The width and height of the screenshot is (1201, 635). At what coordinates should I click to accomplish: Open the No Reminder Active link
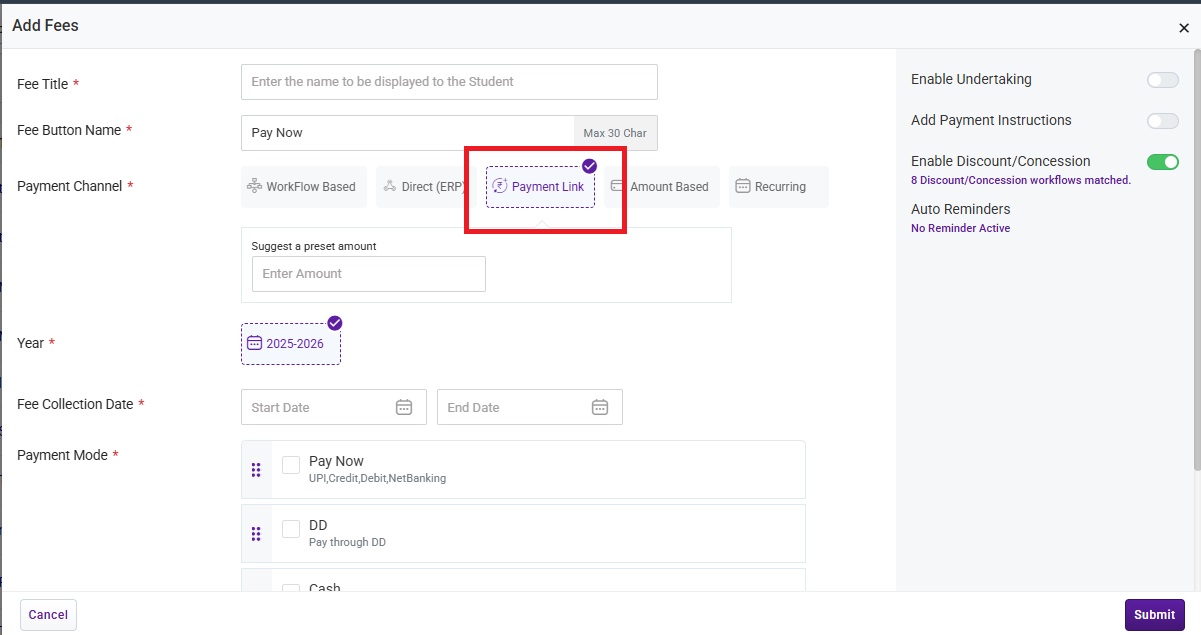(x=960, y=228)
